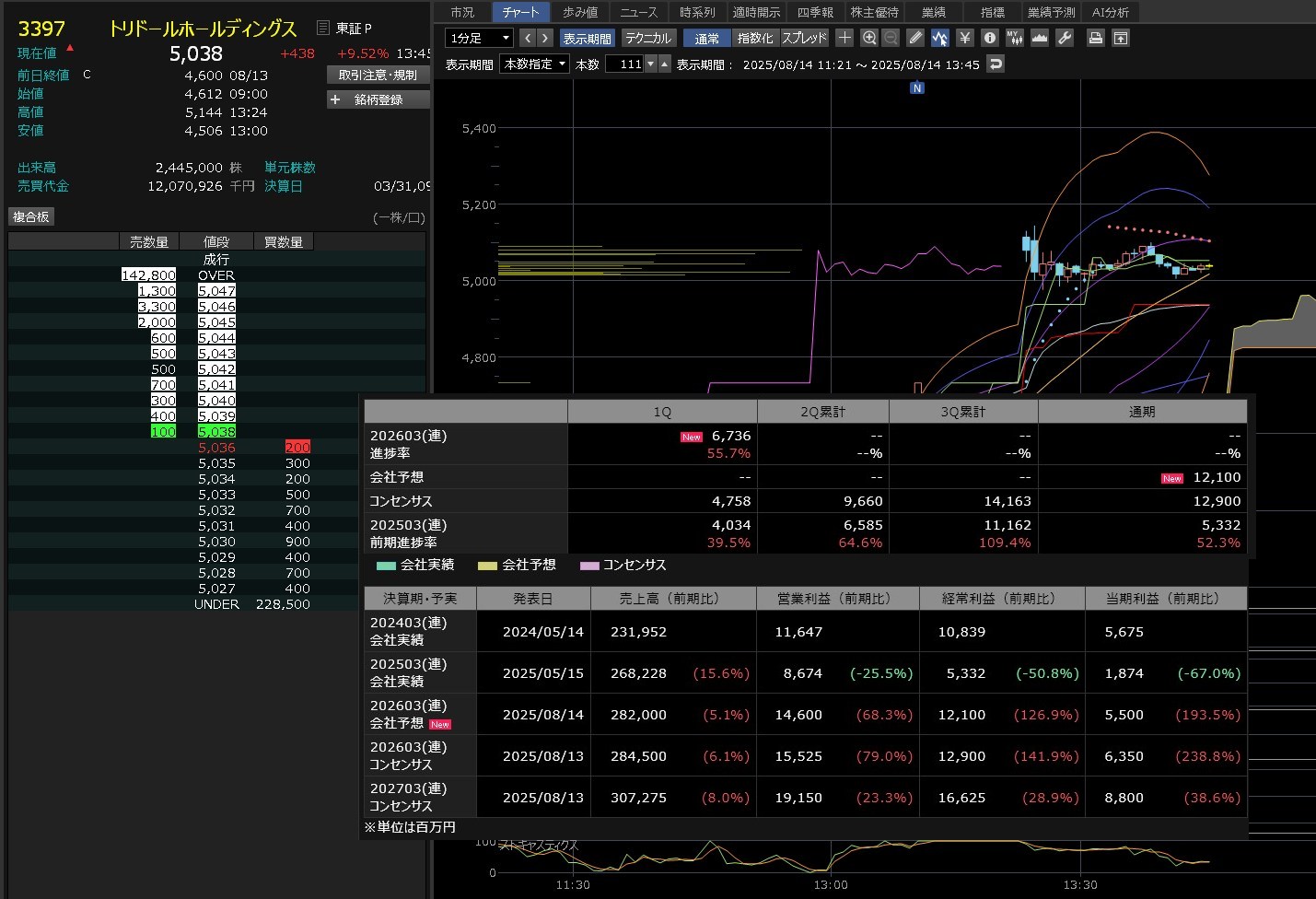Viewport: 1316px width, 899px height.
Task: Increase bar count with the up arrow
Action: (x=664, y=64)
